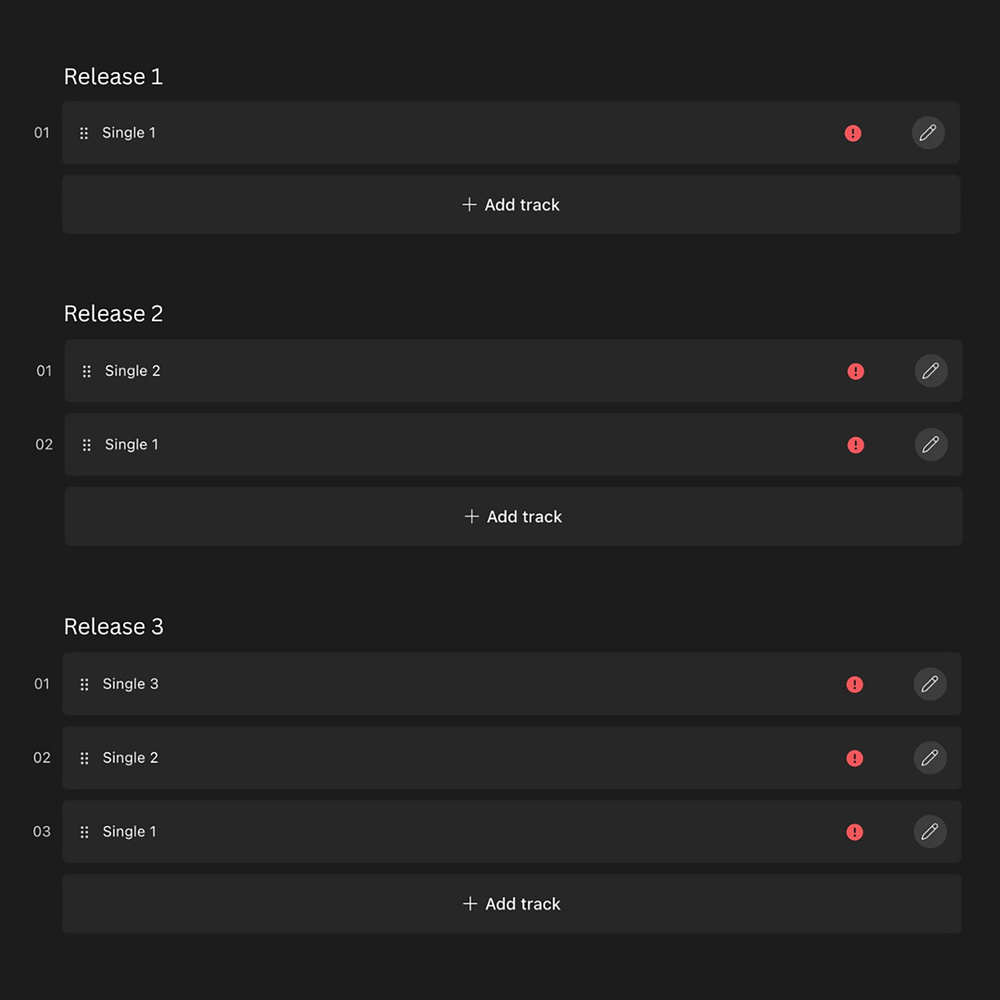Click drag handle of Release 1 Single 1
Screen dimensions: 1000x1000
click(84, 133)
